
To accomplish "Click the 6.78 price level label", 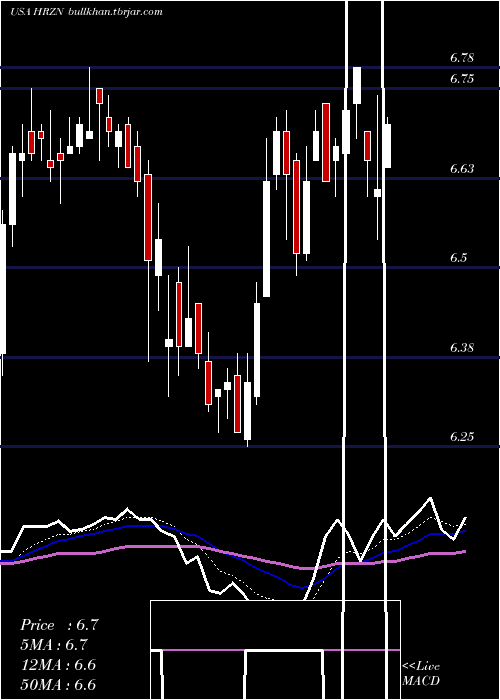I will [x=462, y=58].
